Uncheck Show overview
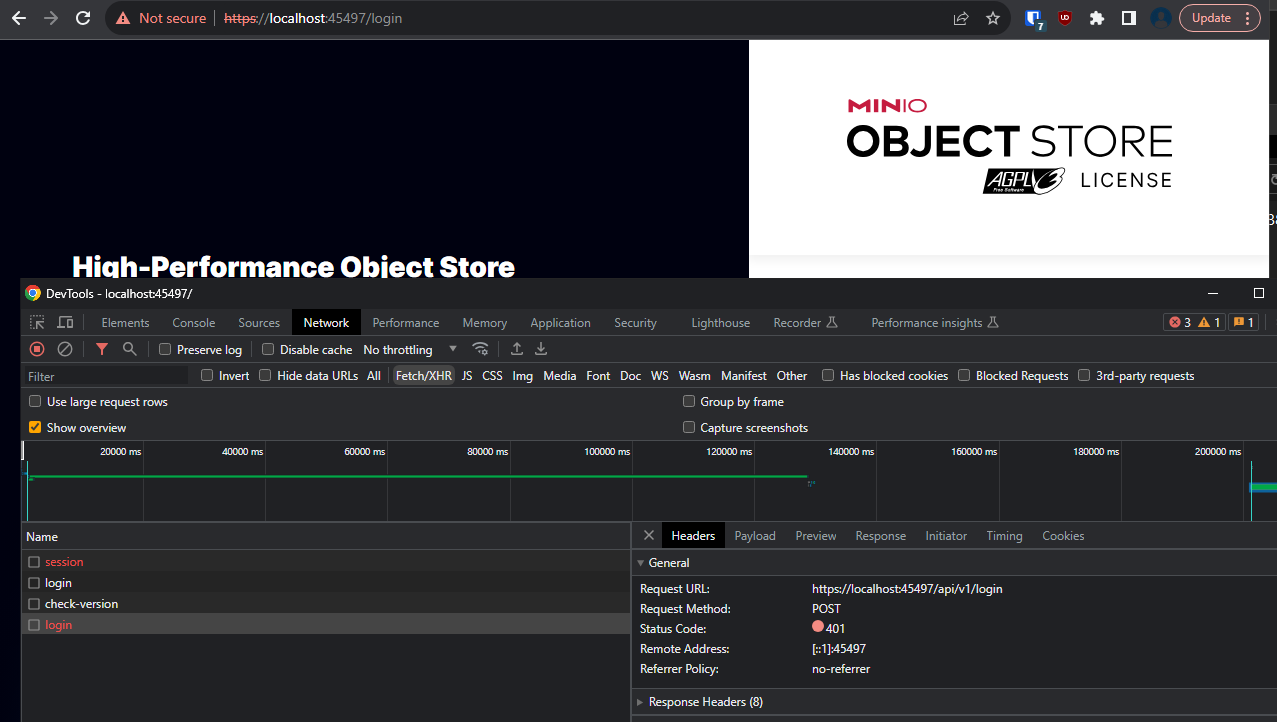The height and width of the screenshot is (722, 1277). tap(35, 427)
